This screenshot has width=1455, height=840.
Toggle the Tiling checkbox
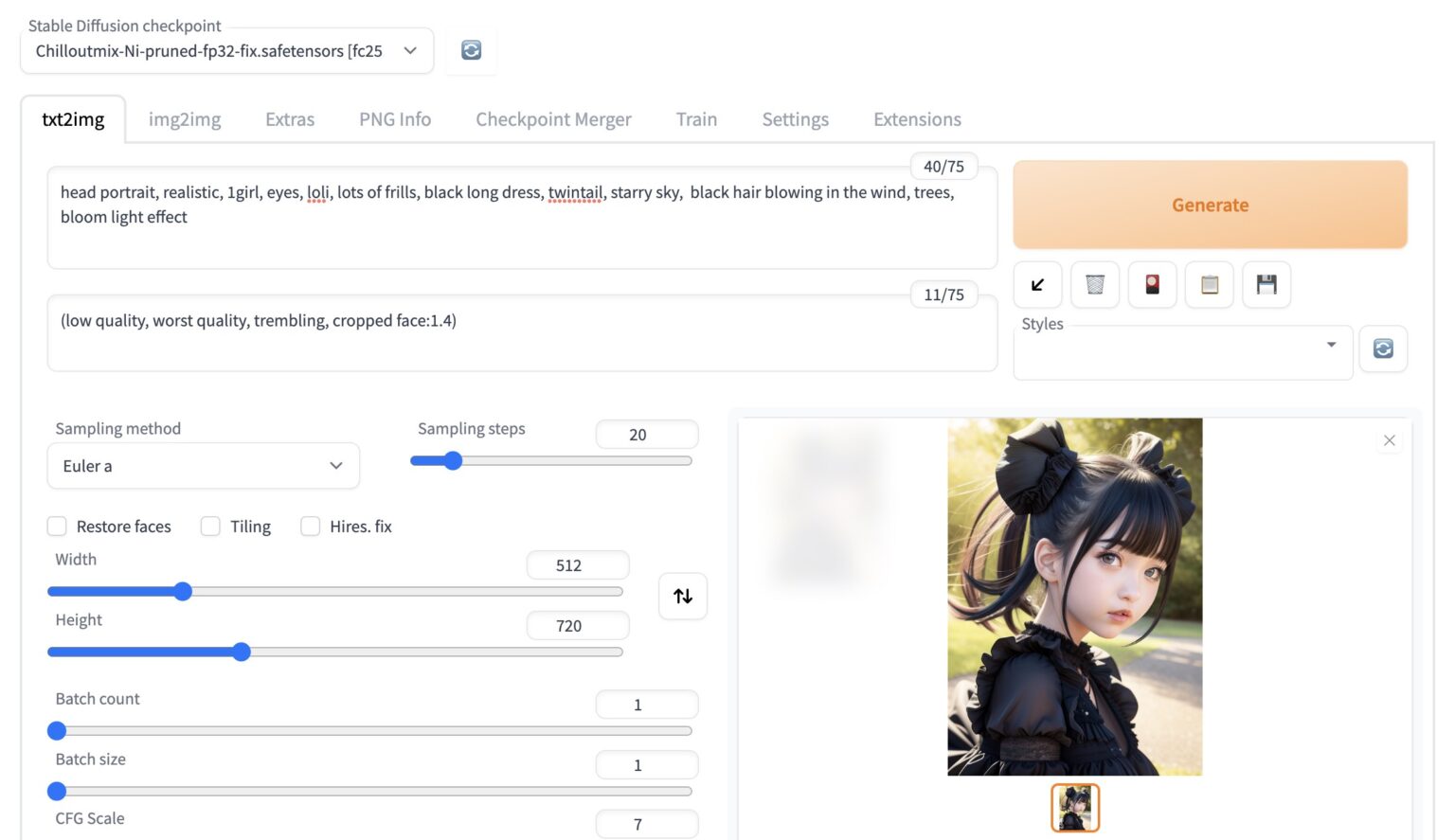pyautogui.click(x=210, y=527)
